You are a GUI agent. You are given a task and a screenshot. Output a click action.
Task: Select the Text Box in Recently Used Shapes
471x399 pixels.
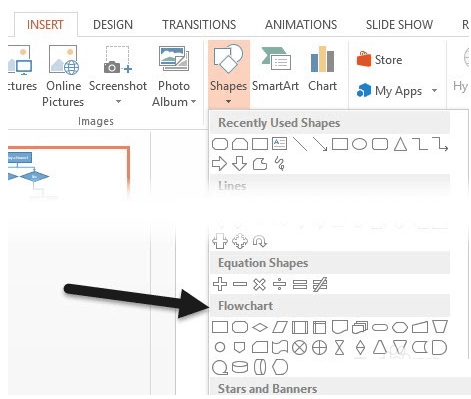(279, 144)
